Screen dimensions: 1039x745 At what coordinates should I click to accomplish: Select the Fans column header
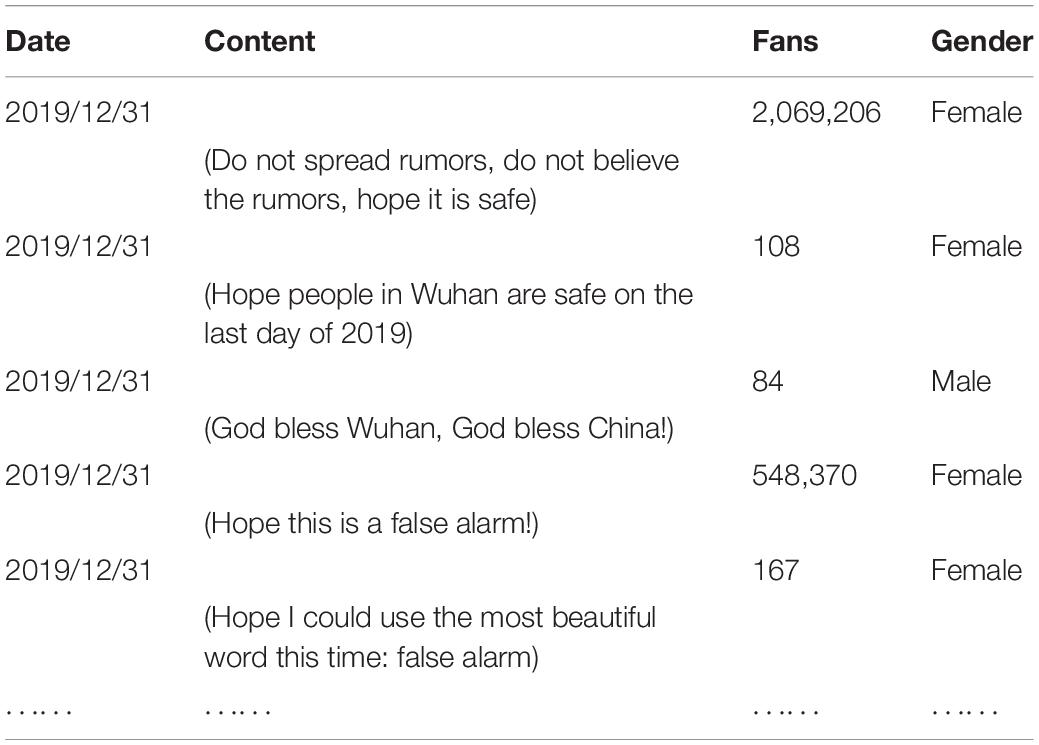(785, 41)
